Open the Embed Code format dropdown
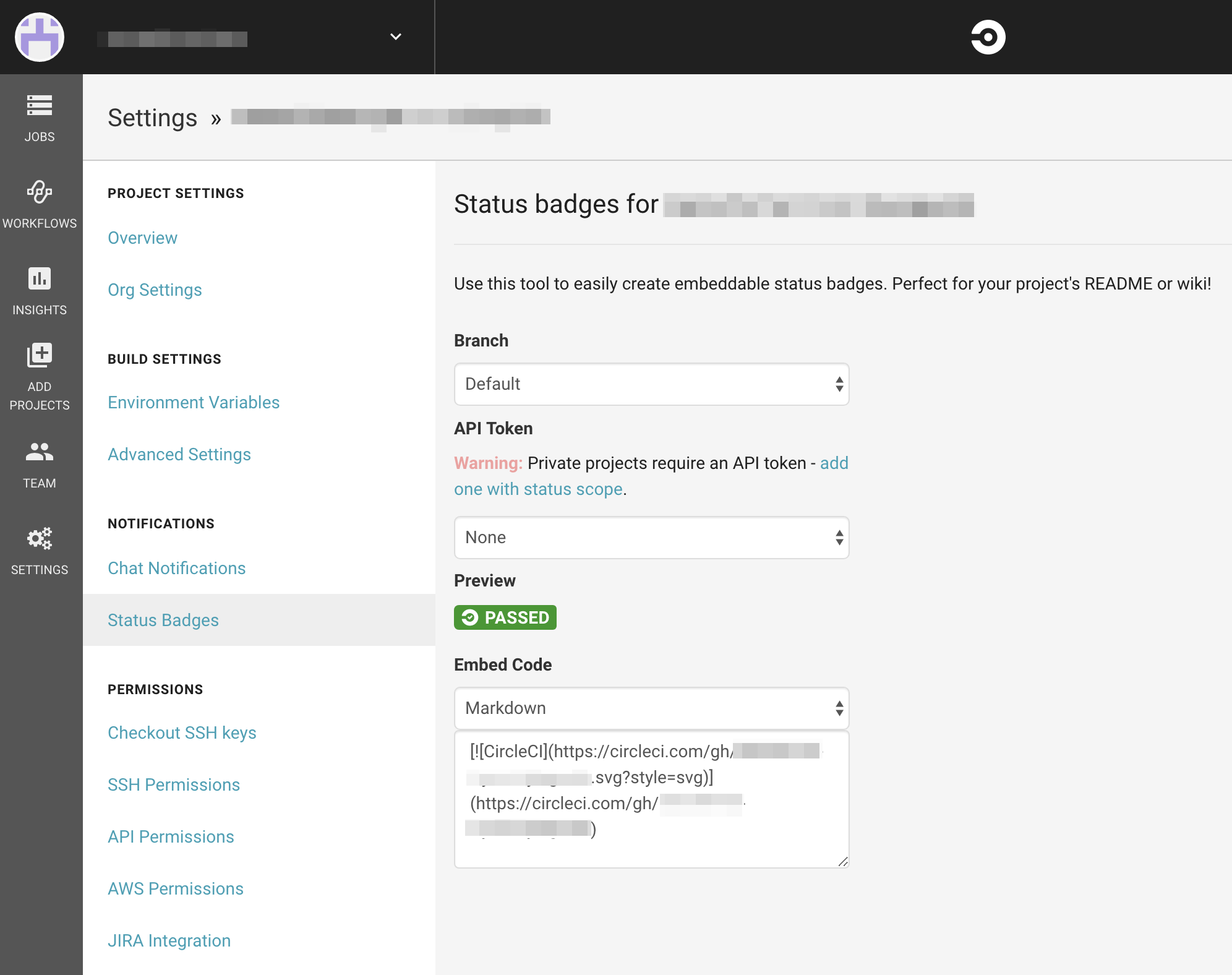The image size is (1232, 975). pos(651,708)
